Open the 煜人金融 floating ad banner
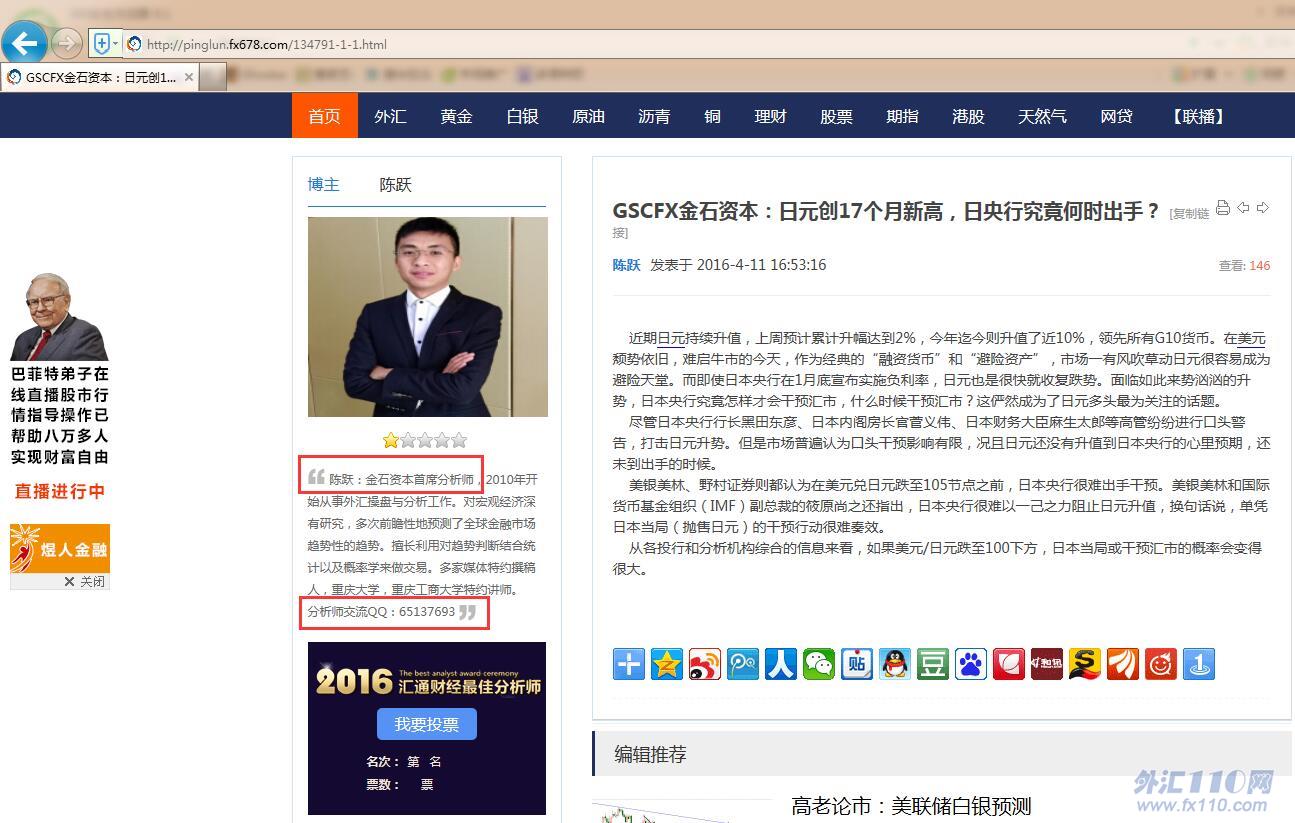This screenshot has height=823, width=1295. pos(60,548)
